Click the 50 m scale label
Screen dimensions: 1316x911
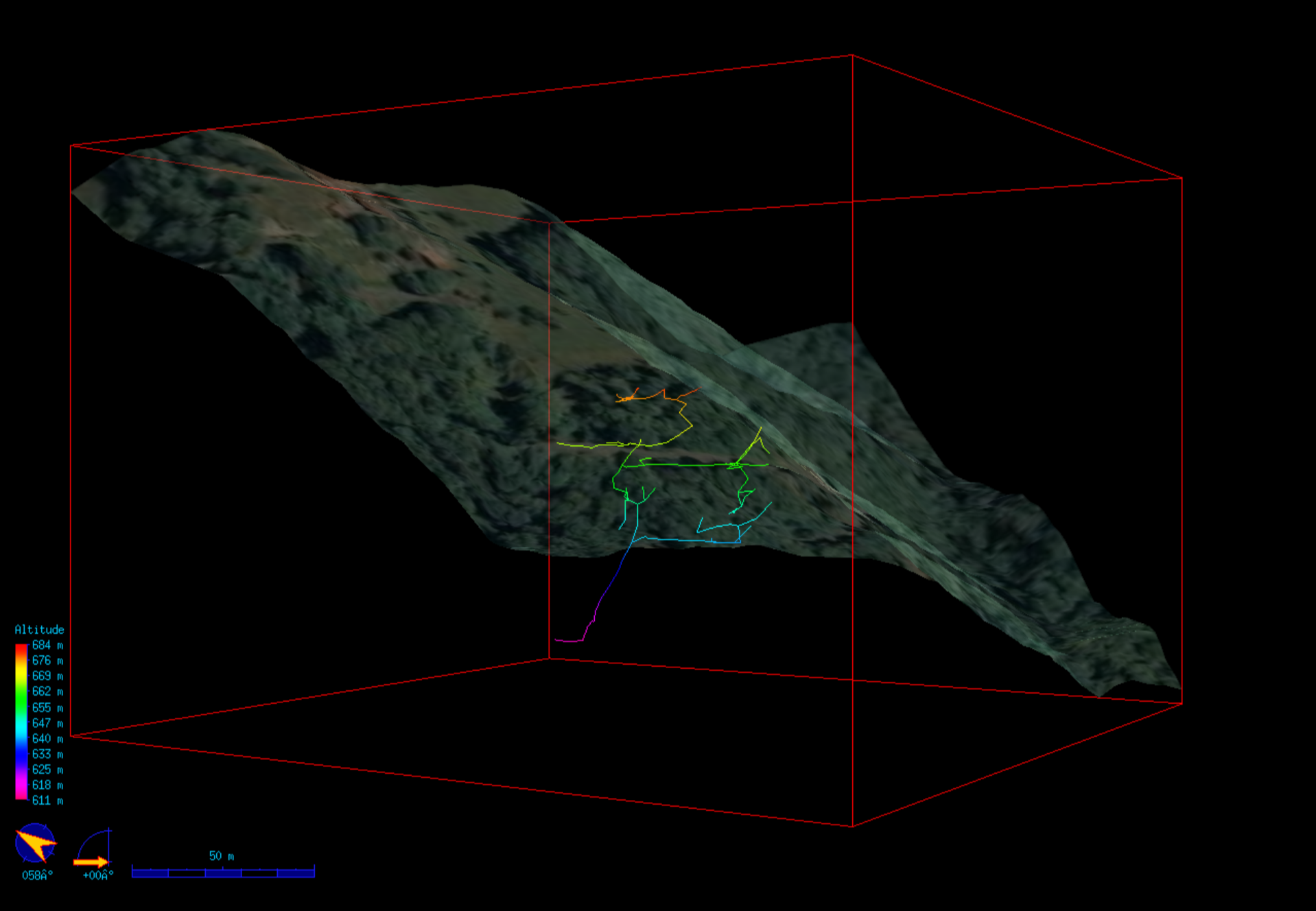pos(221,856)
